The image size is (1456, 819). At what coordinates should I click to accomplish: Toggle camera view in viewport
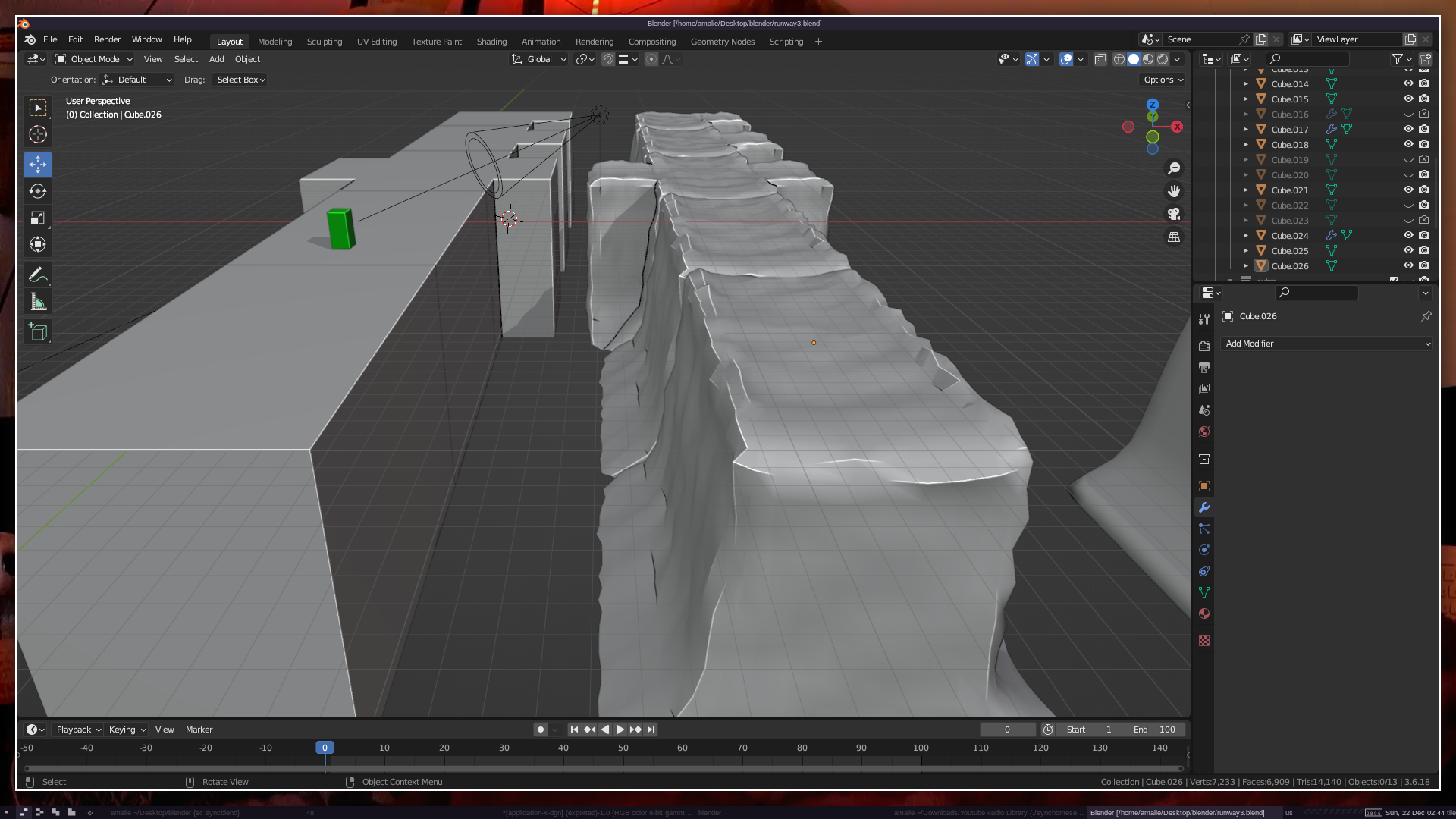click(x=1174, y=214)
